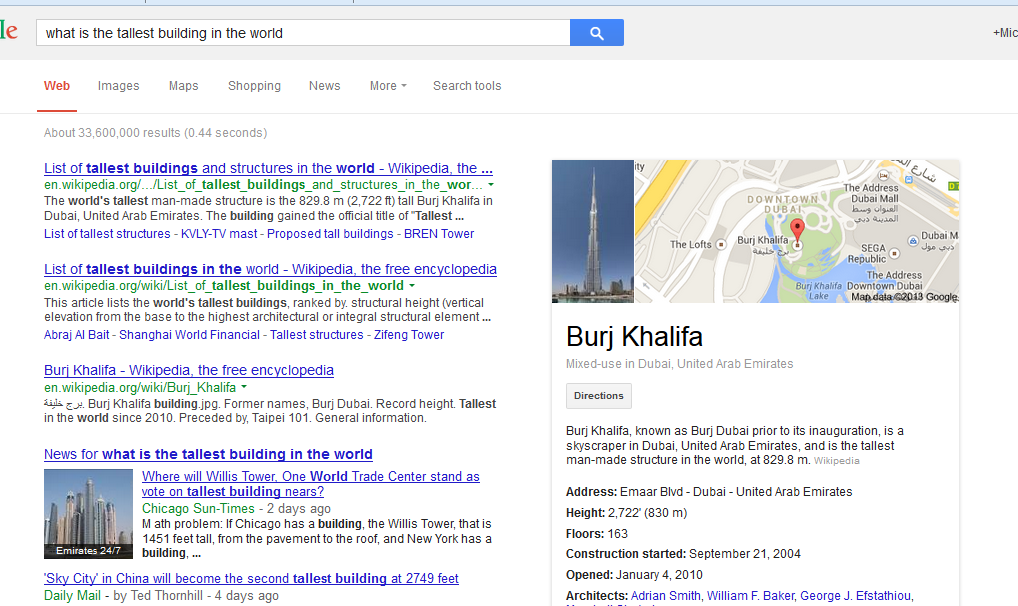This screenshot has width=1018, height=606.
Task: Open the List of tallest structures sitelink
Action: coord(107,234)
